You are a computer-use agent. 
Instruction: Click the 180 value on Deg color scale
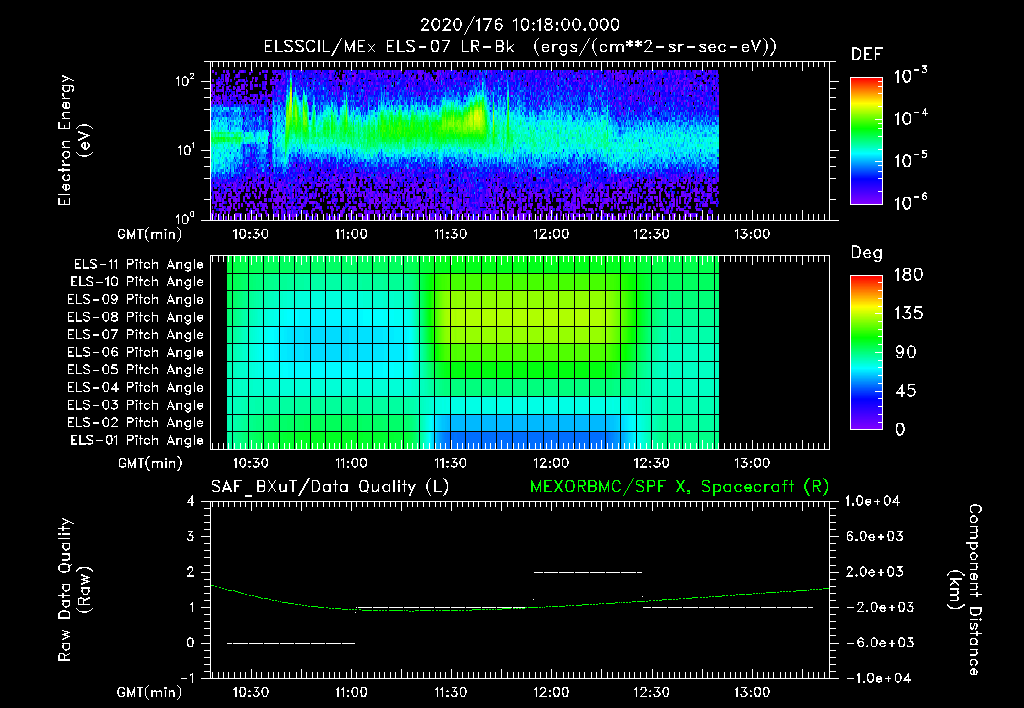pyautogui.click(x=908, y=274)
